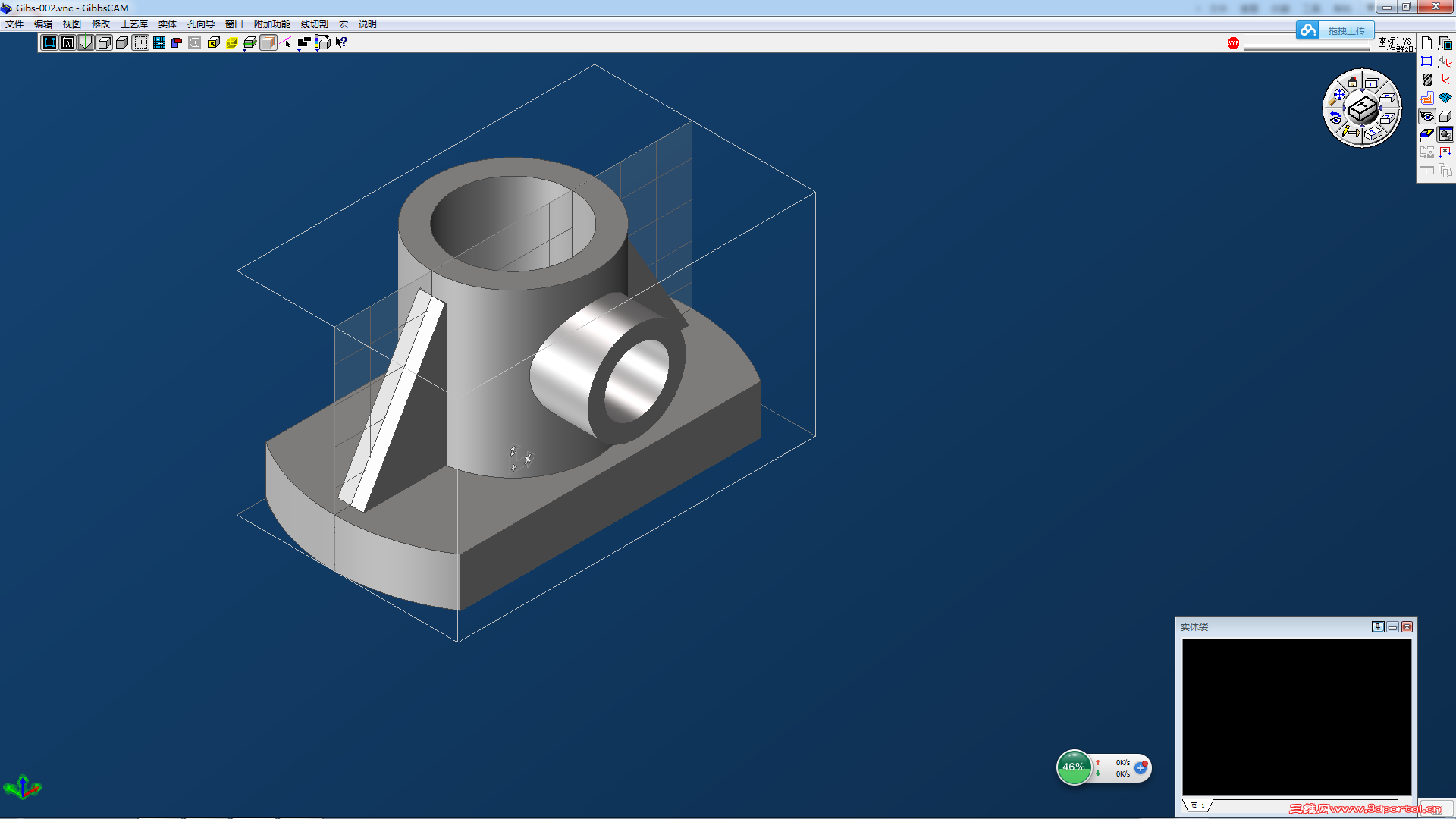Toggle the blue workgroup frame icon in toolbar
The height and width of the screenshot is (819, 1456).
[x=49, y=42]
